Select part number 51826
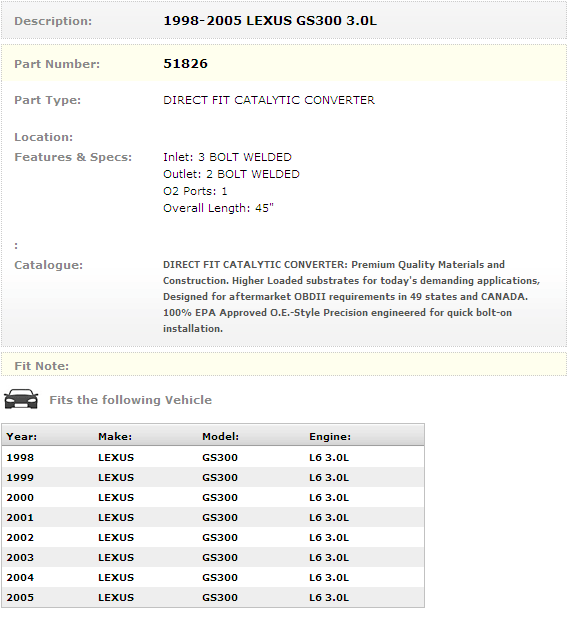Image resolution: width=570 pixels, height=628 pixels. tap(185, 64)
